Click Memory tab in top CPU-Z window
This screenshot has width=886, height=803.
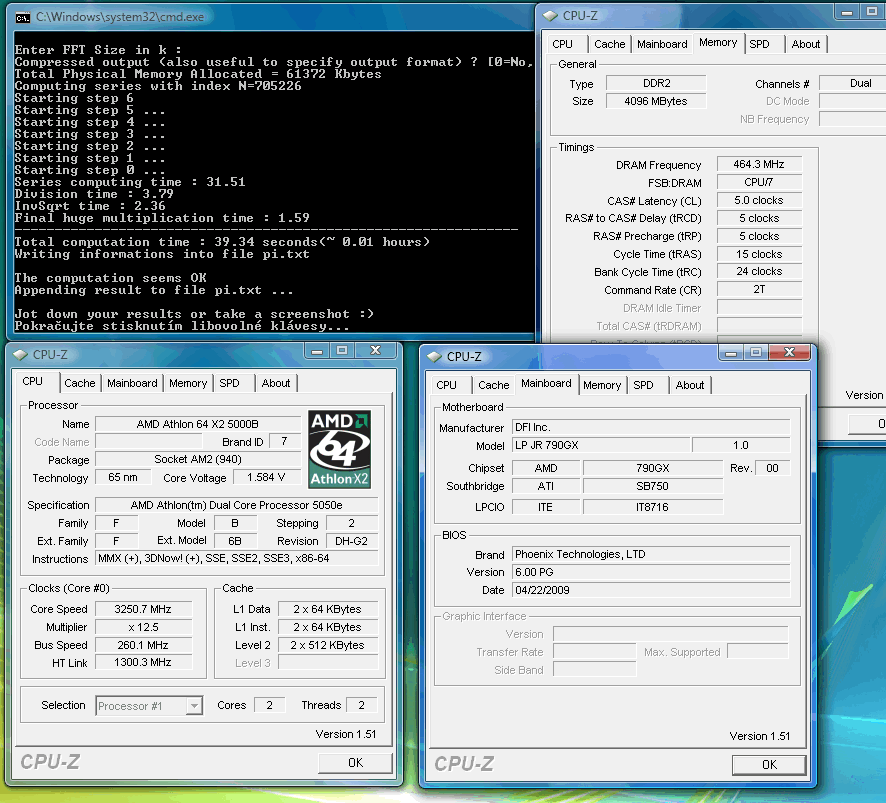[718, 42]
